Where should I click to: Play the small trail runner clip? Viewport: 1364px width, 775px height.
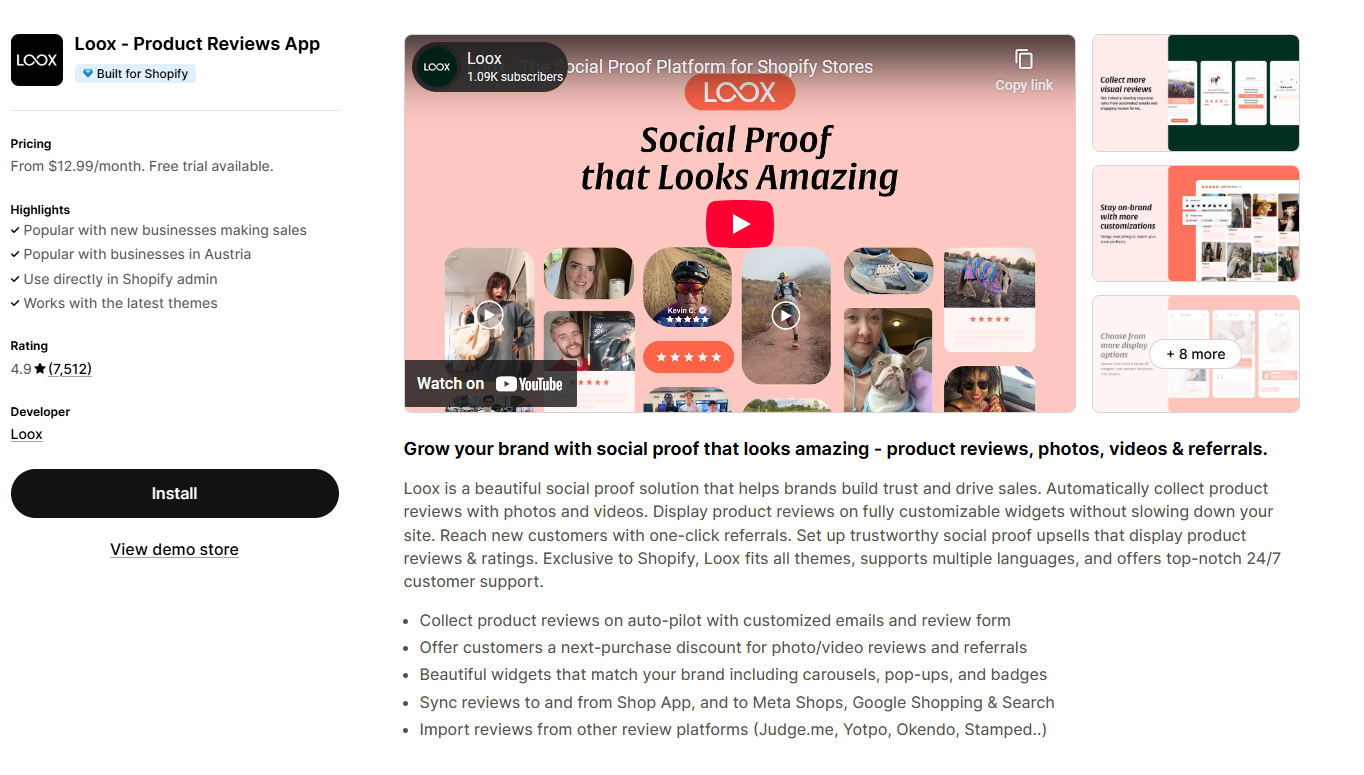(x=786, y=316)
